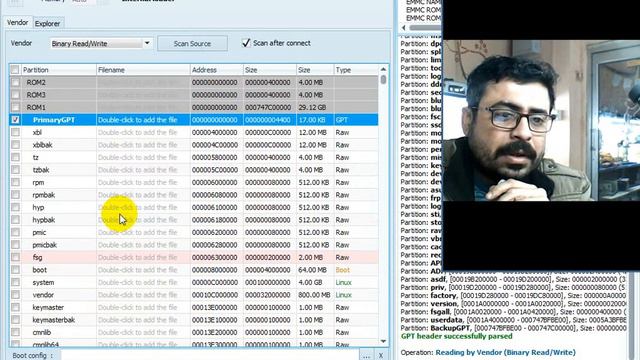Select the PrimaryGPT partition name
640x360 pixels.
click(54, 120)
